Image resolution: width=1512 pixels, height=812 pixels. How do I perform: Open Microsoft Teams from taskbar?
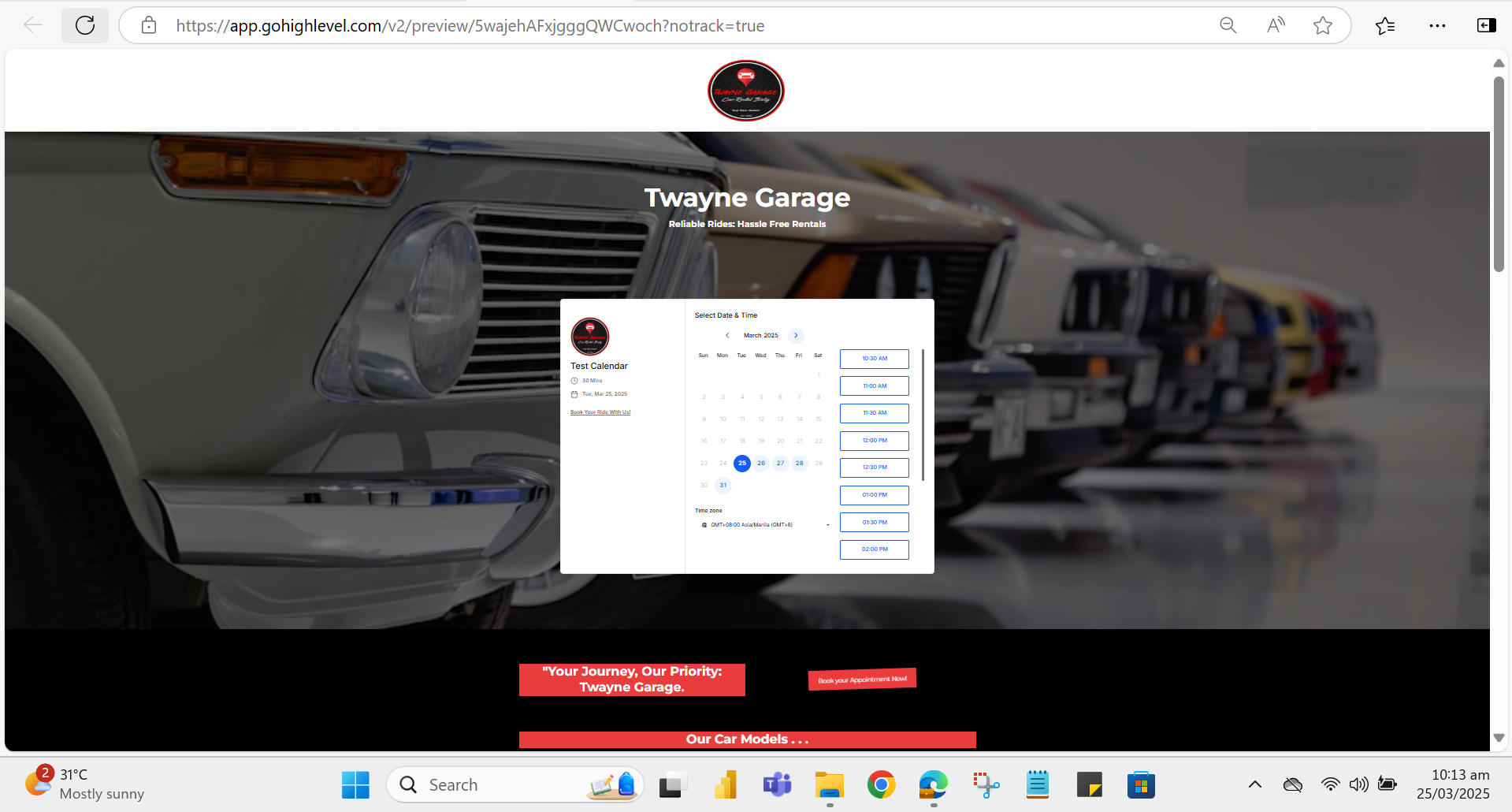coord(777,784)
